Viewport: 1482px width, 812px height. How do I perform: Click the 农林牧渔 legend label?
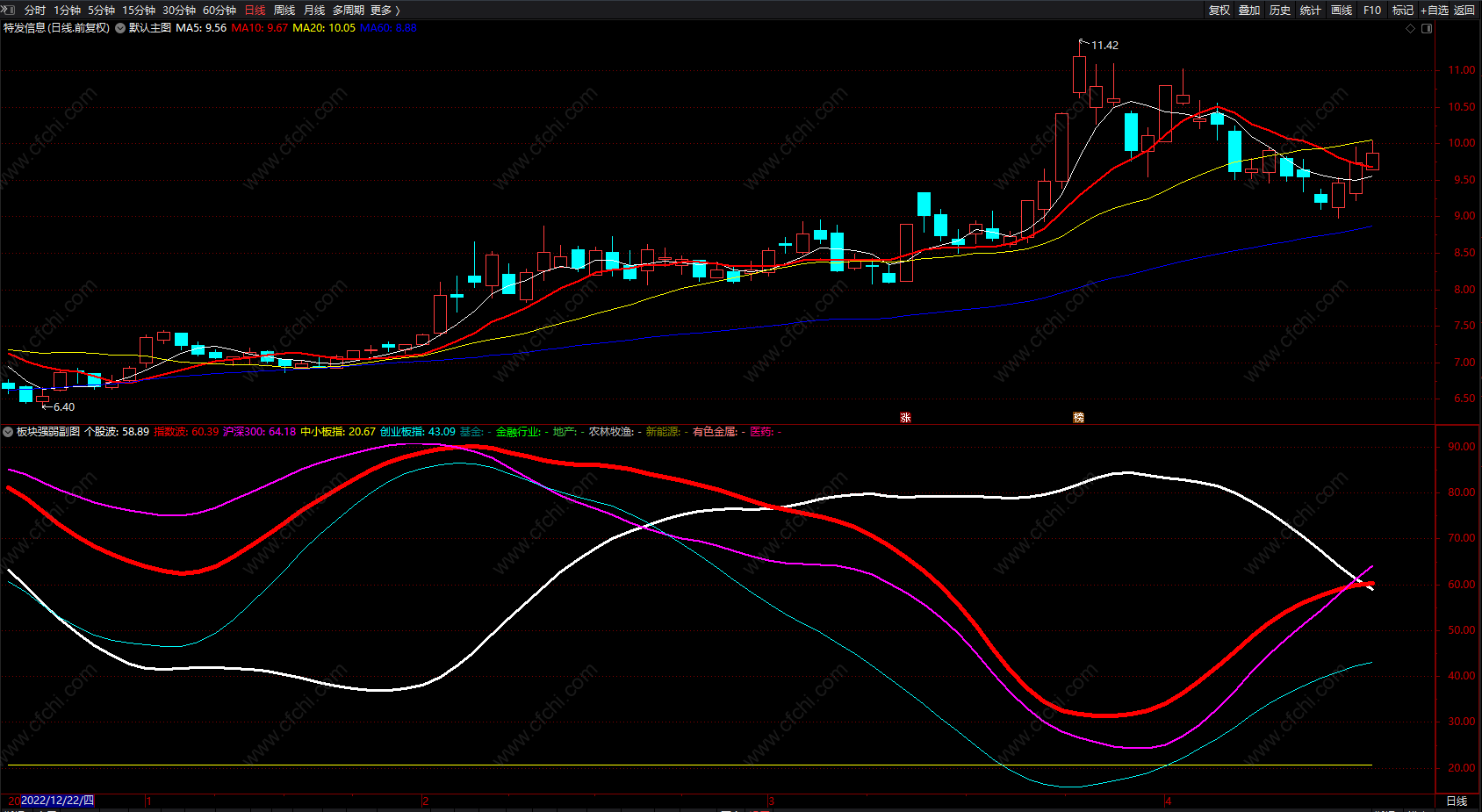point(611,432)
